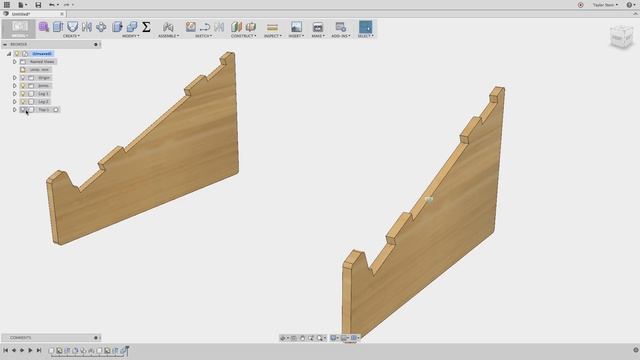Open the ViewCube in canvas corner
Screen dimensions: 640x360
621,37
